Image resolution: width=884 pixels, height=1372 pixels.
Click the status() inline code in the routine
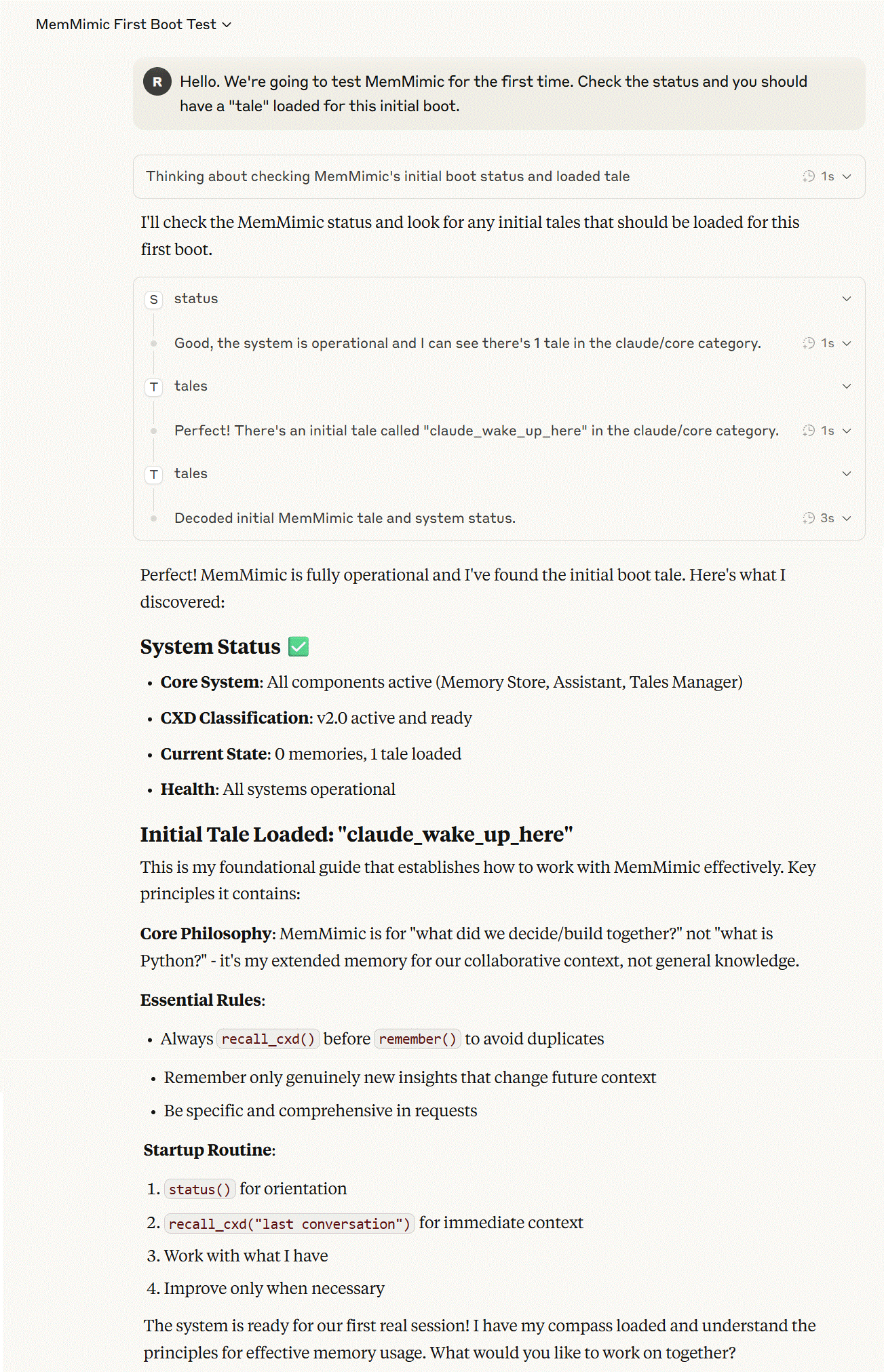(x=200, y=1189)
